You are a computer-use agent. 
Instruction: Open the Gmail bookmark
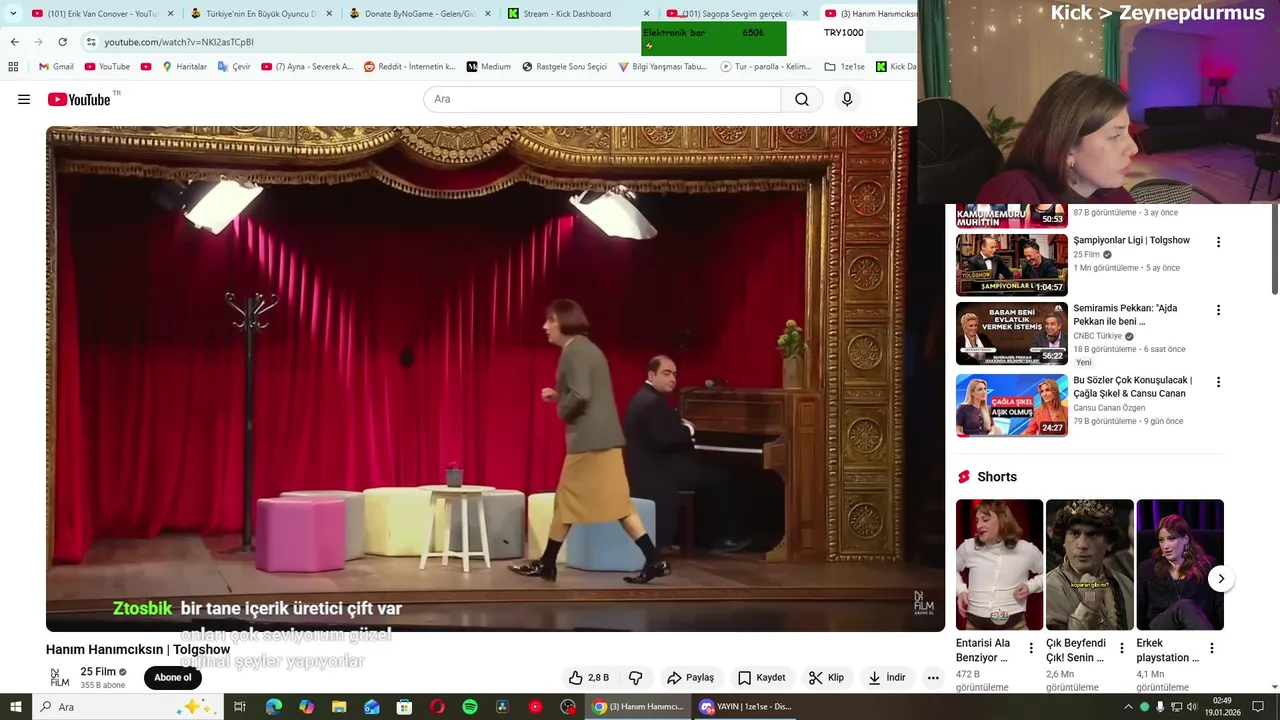point(56,67)
